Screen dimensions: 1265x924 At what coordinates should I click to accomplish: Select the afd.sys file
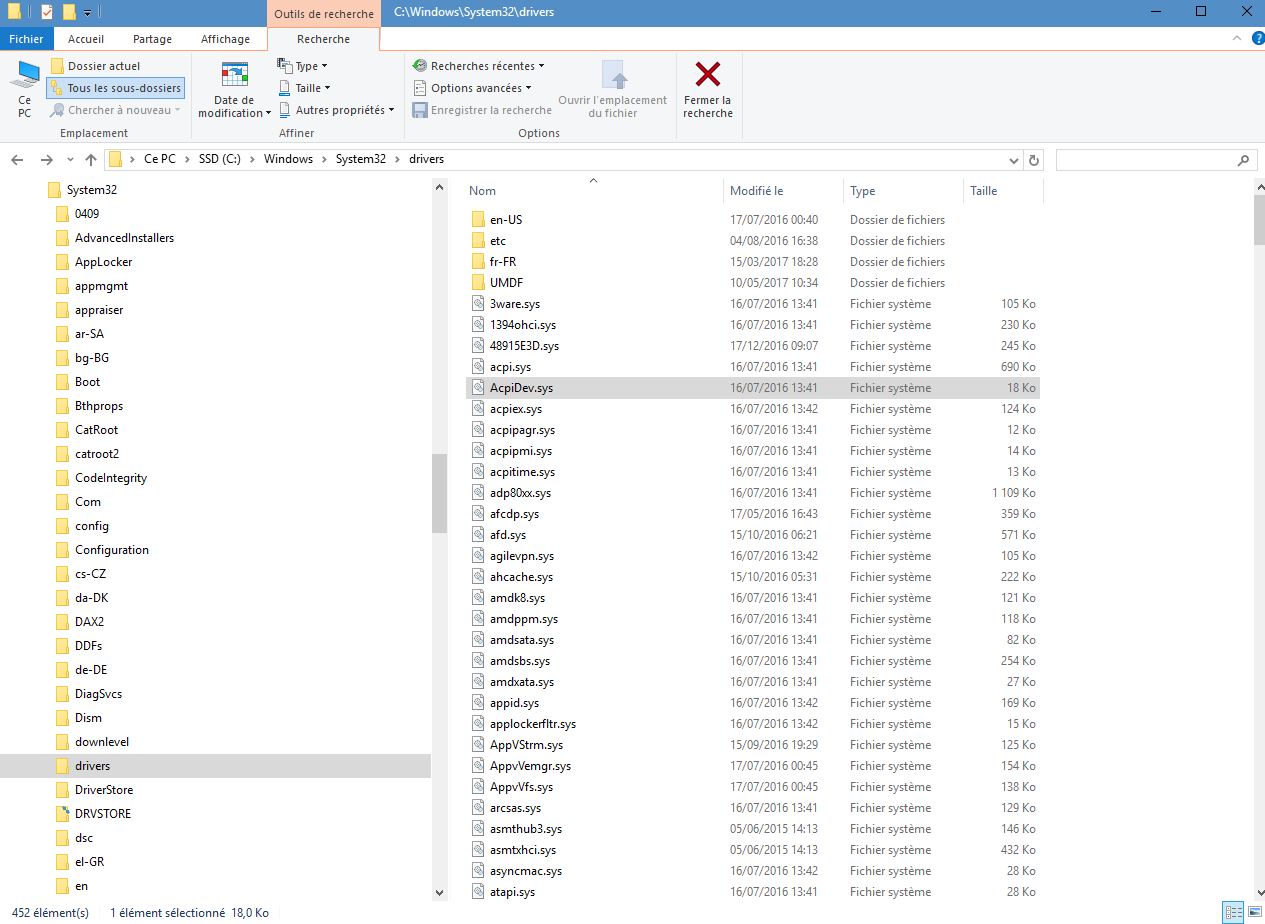click(507, 535)
